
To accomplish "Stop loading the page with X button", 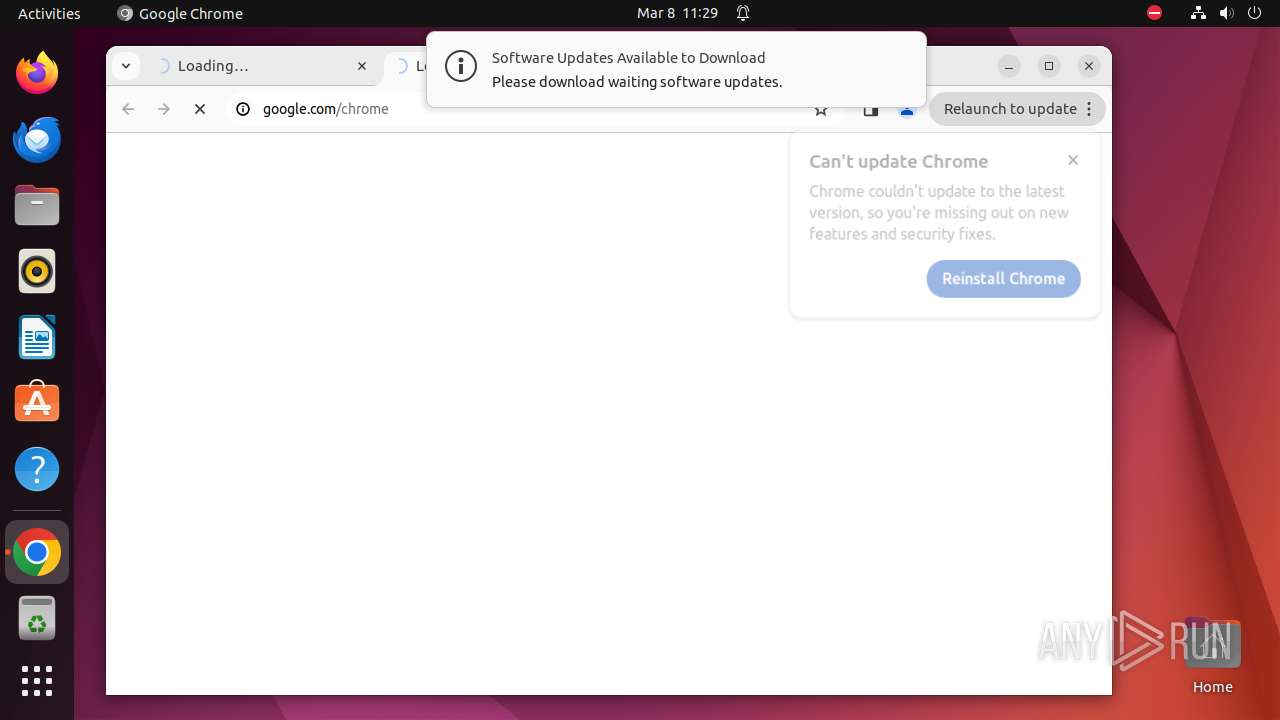I will pyautogui.click(x=200, y=109).
